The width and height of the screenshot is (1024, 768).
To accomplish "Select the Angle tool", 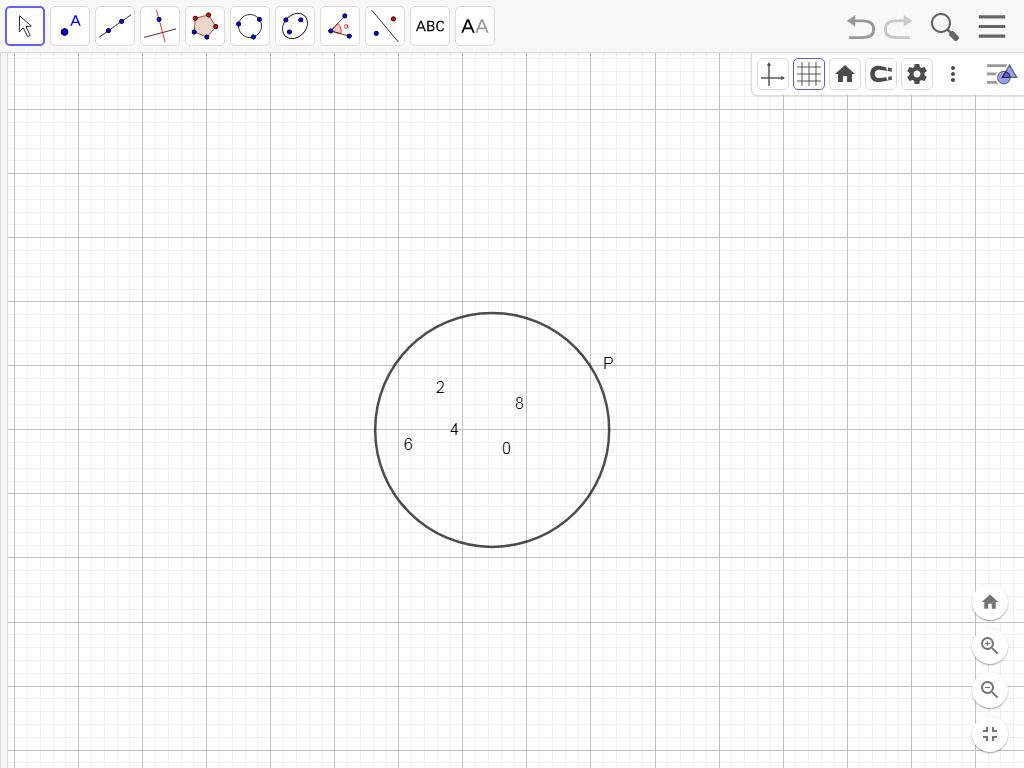I will pyautogui.click(x=340, y=26).
